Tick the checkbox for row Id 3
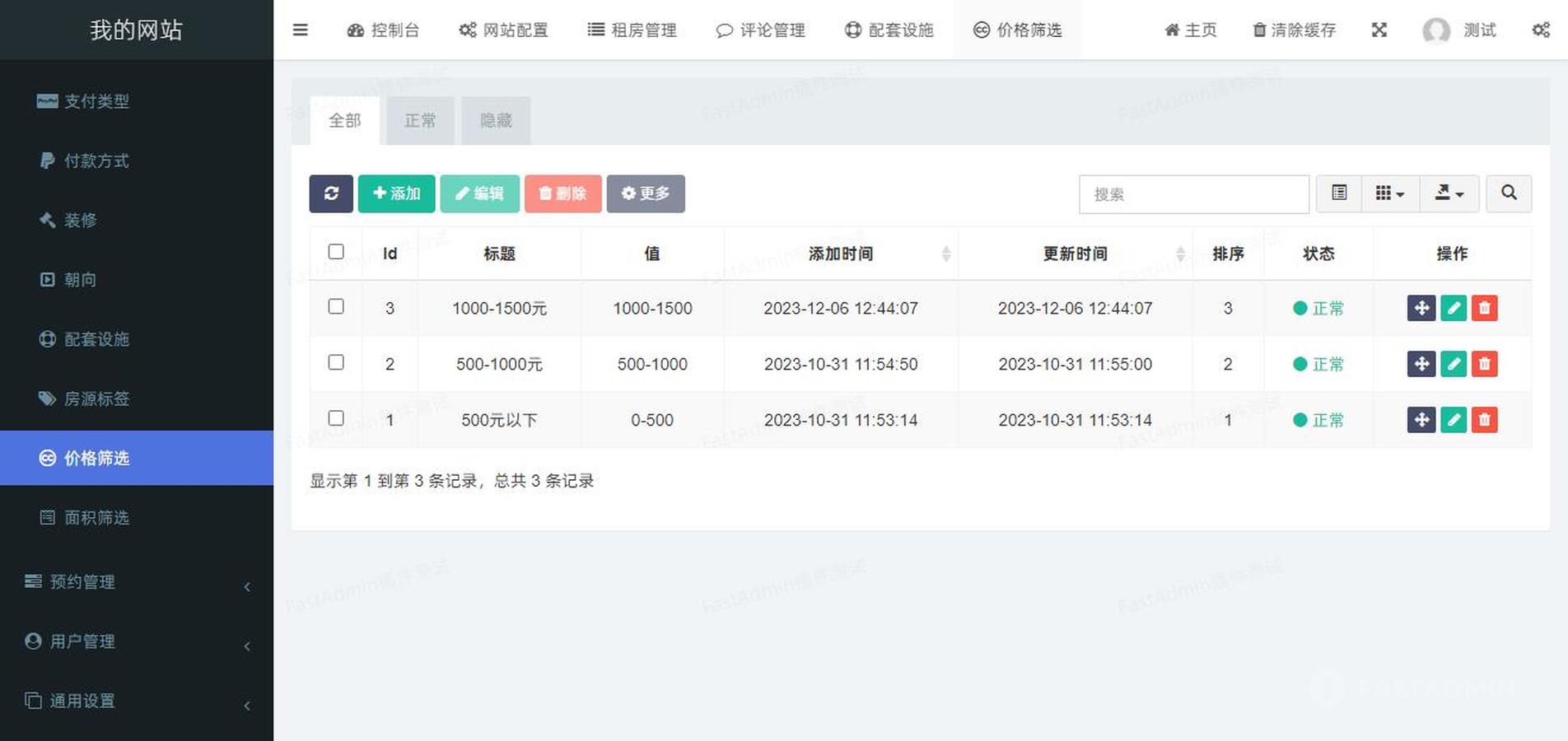The height and width of the screenshot is (741, 1568). click(336, 306)
